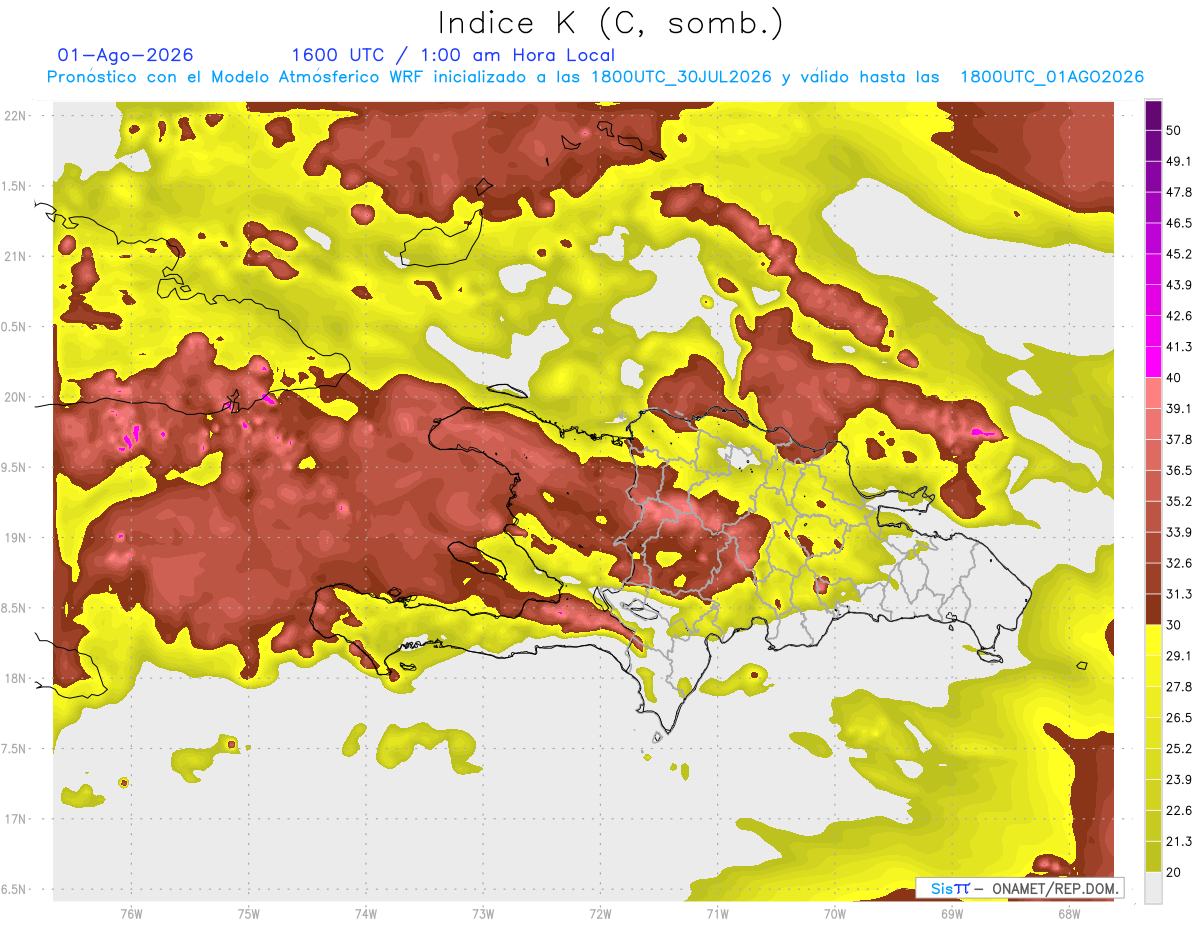Click the 76W longitude axis label

131,913
